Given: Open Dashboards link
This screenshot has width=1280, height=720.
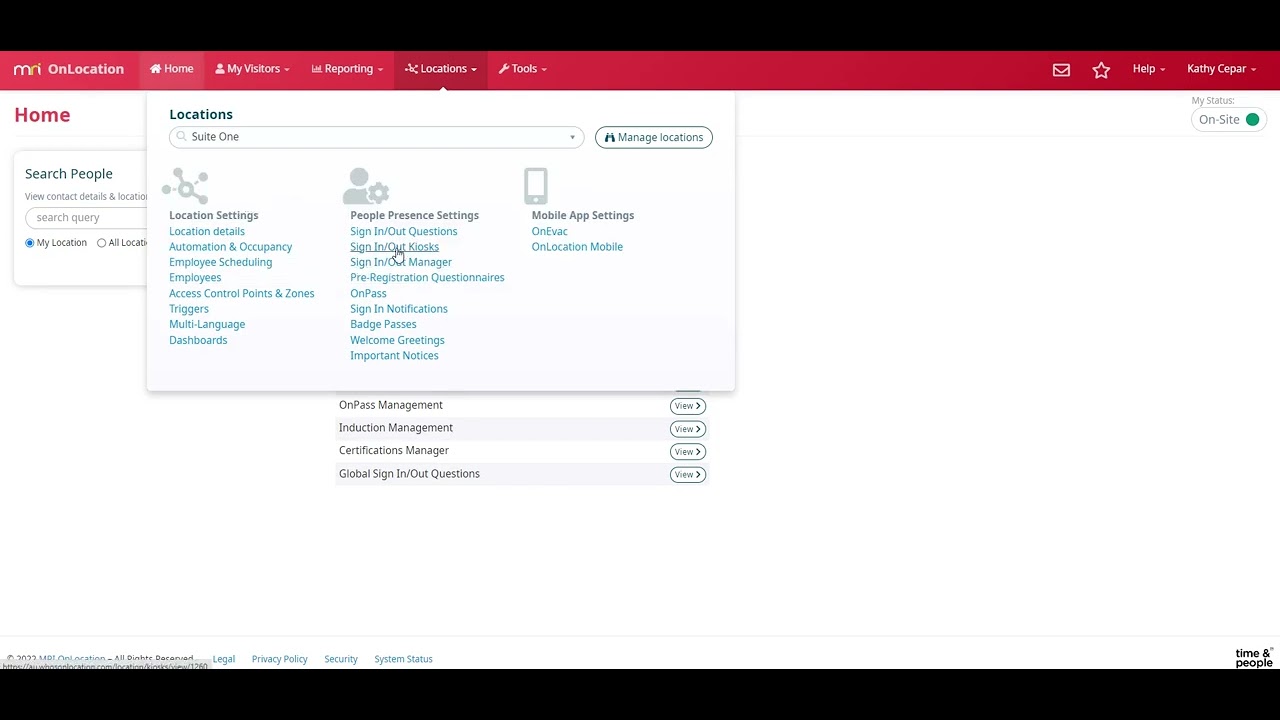Looking at the screenshot, I should [198, 341].
